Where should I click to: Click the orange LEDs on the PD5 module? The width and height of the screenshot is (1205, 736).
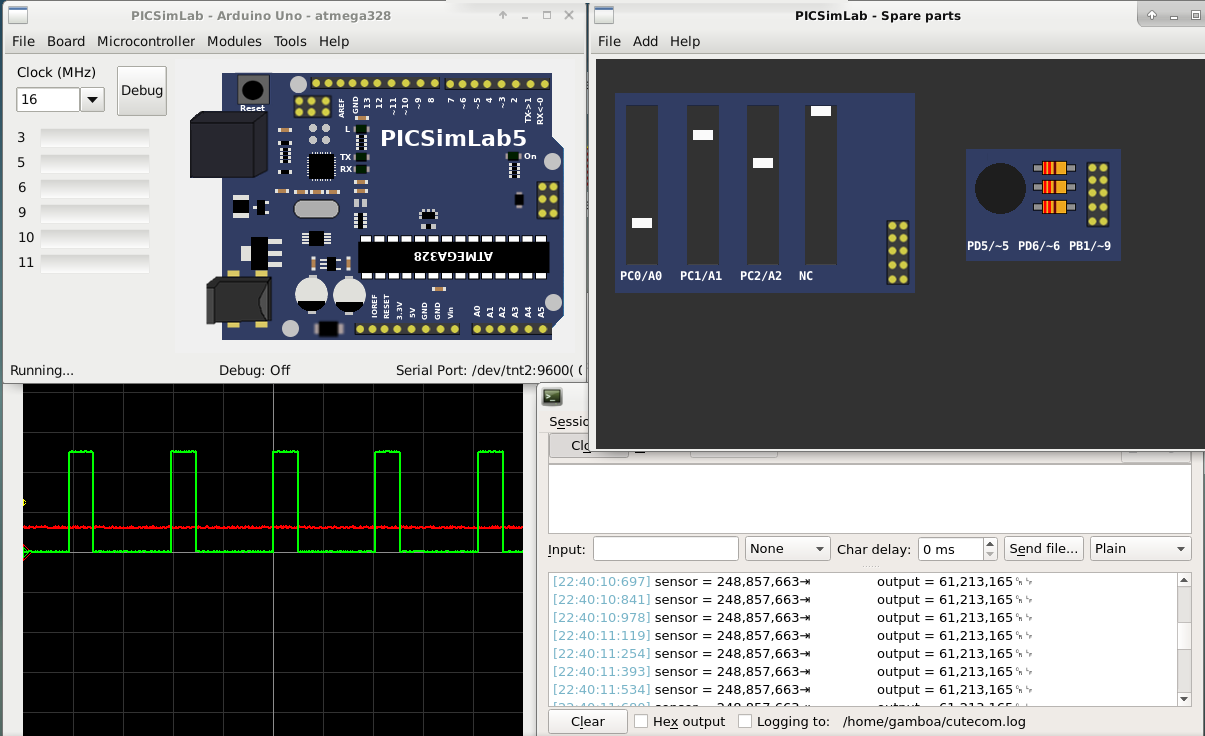(1053, 188)
